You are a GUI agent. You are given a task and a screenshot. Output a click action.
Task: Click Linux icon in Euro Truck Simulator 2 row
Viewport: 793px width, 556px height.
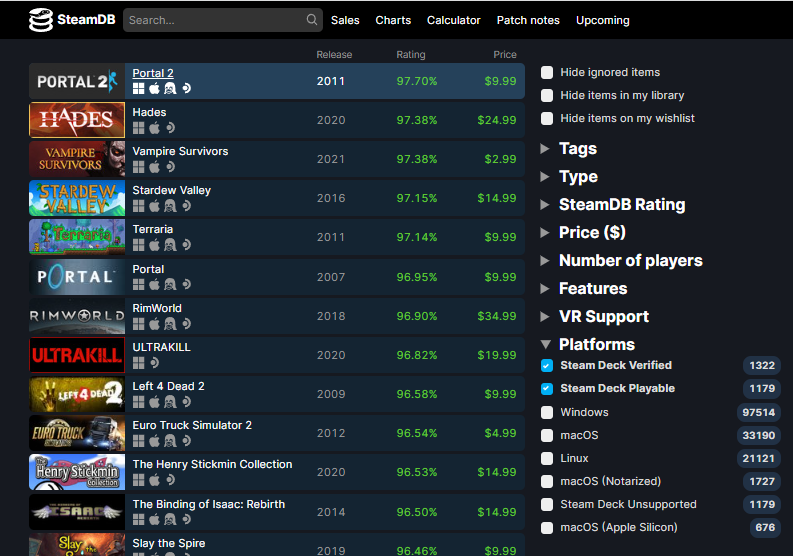(170, 441)
